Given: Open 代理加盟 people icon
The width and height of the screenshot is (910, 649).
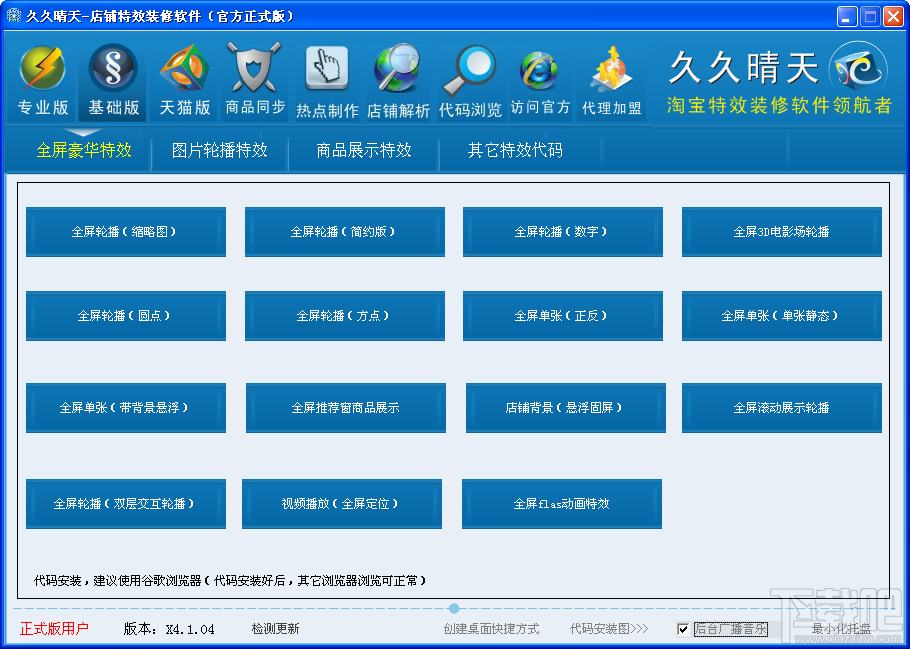Looking at the screenshot, I should 611,70.
